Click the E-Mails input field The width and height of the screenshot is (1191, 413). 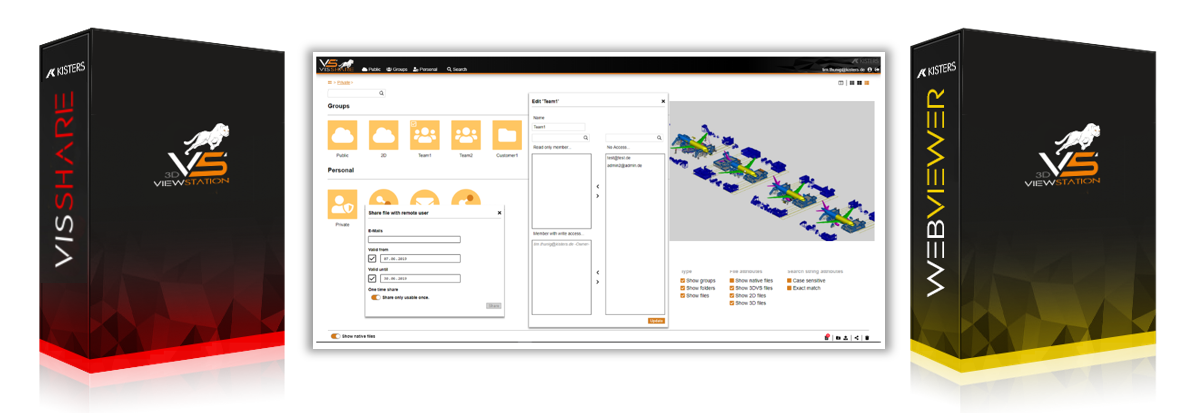tap(414, 239)
